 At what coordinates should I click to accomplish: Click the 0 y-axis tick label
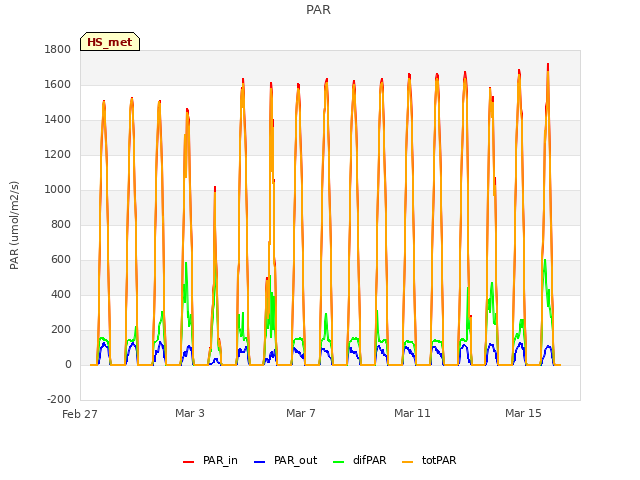[68, 364]
